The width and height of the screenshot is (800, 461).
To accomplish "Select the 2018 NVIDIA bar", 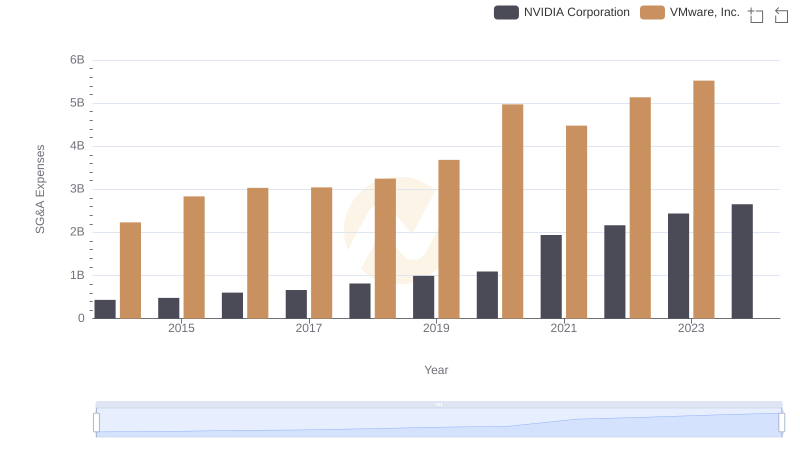I will 360,301.
